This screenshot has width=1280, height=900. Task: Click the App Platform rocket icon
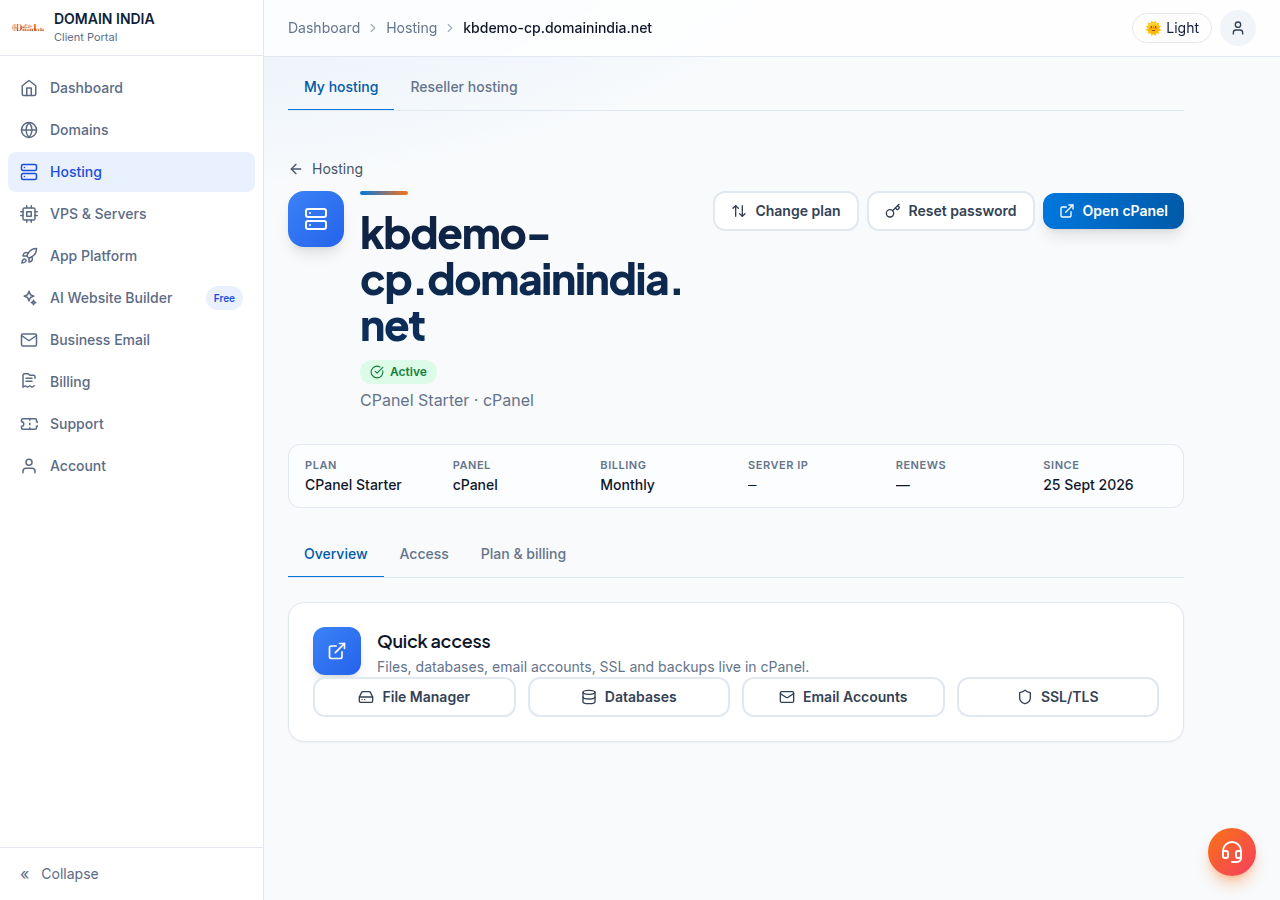(29, 256)
